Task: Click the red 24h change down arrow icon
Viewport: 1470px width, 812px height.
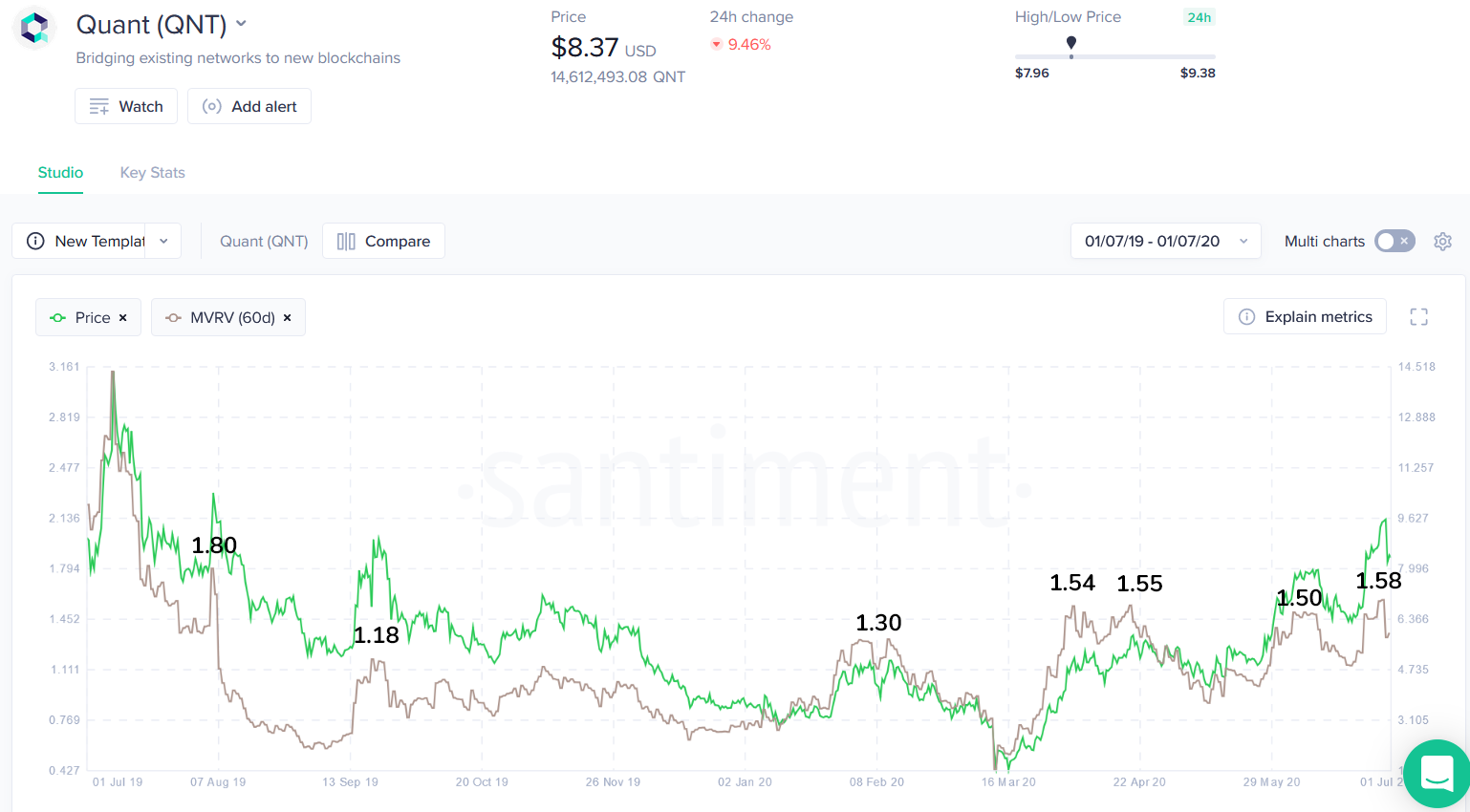Action: pos(716,44)
